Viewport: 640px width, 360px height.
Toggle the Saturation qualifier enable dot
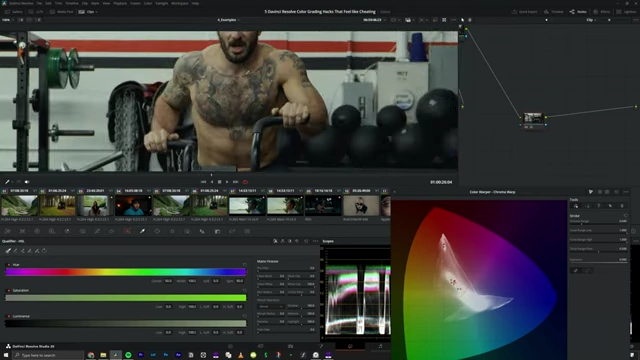[x=9, y=291]
